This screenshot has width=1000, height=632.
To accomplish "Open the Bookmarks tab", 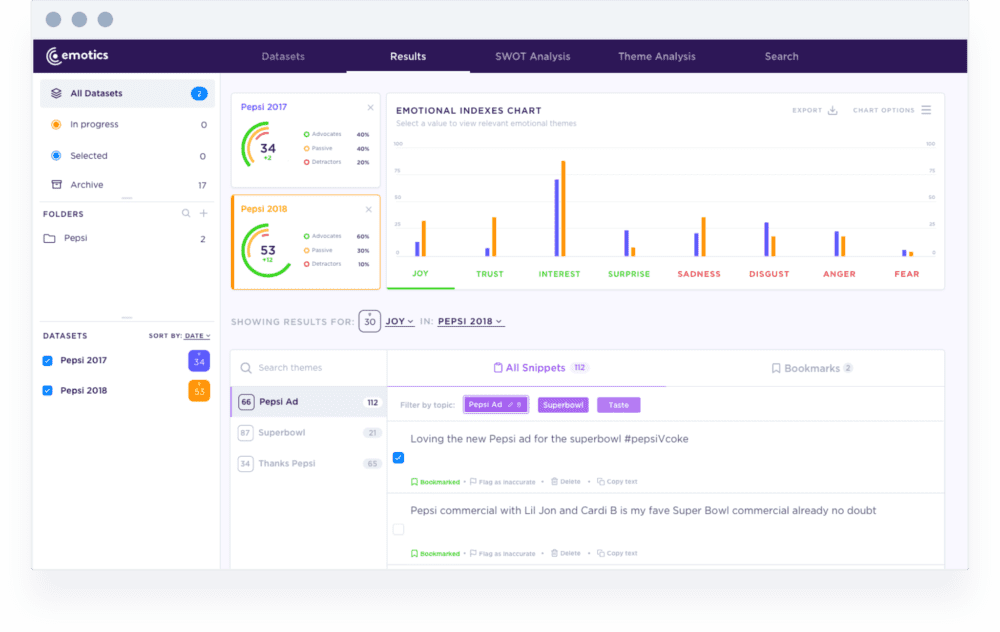I will coord(812,368).
